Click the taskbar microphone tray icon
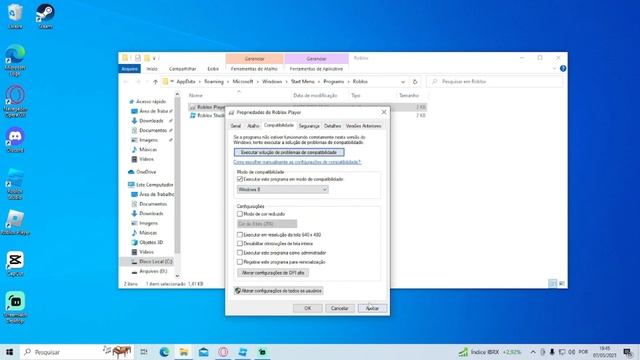 point(552,352)
